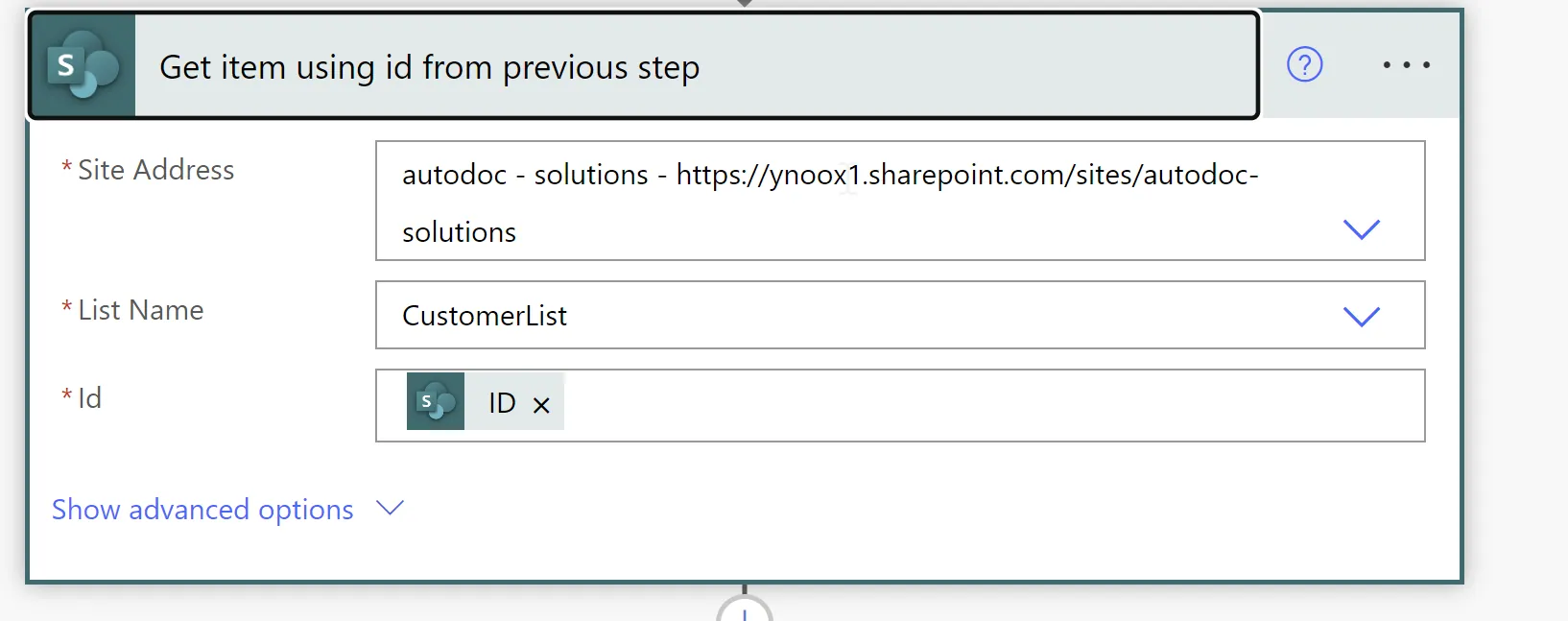
Task: Select the ID token label
Action: 502,403
